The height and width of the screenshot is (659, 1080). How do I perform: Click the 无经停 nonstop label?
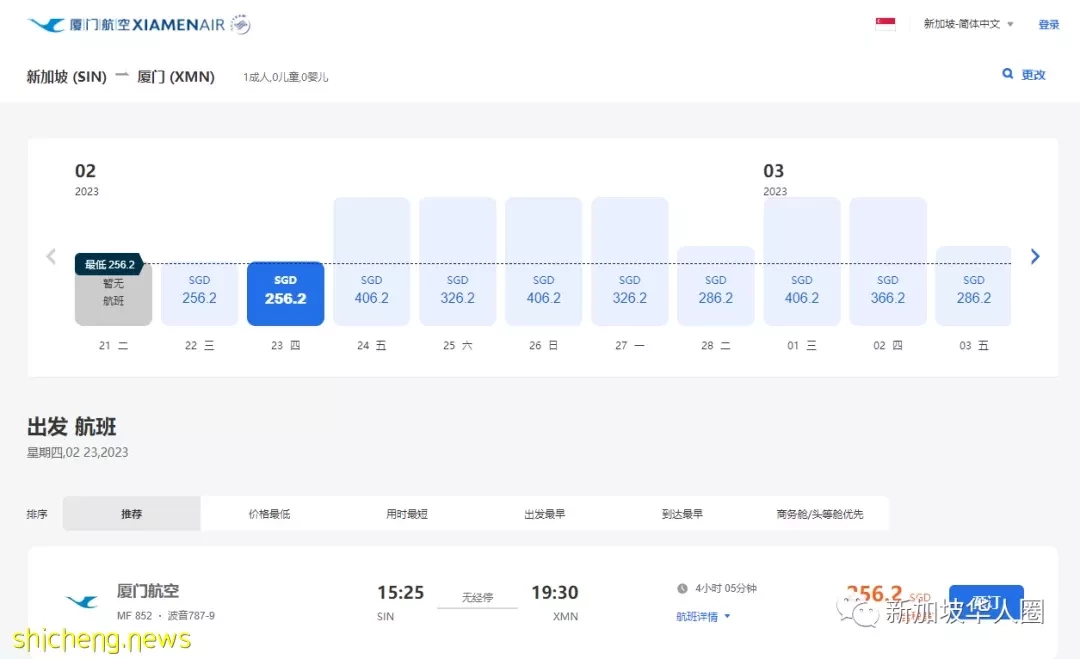[x=477, y=597]
